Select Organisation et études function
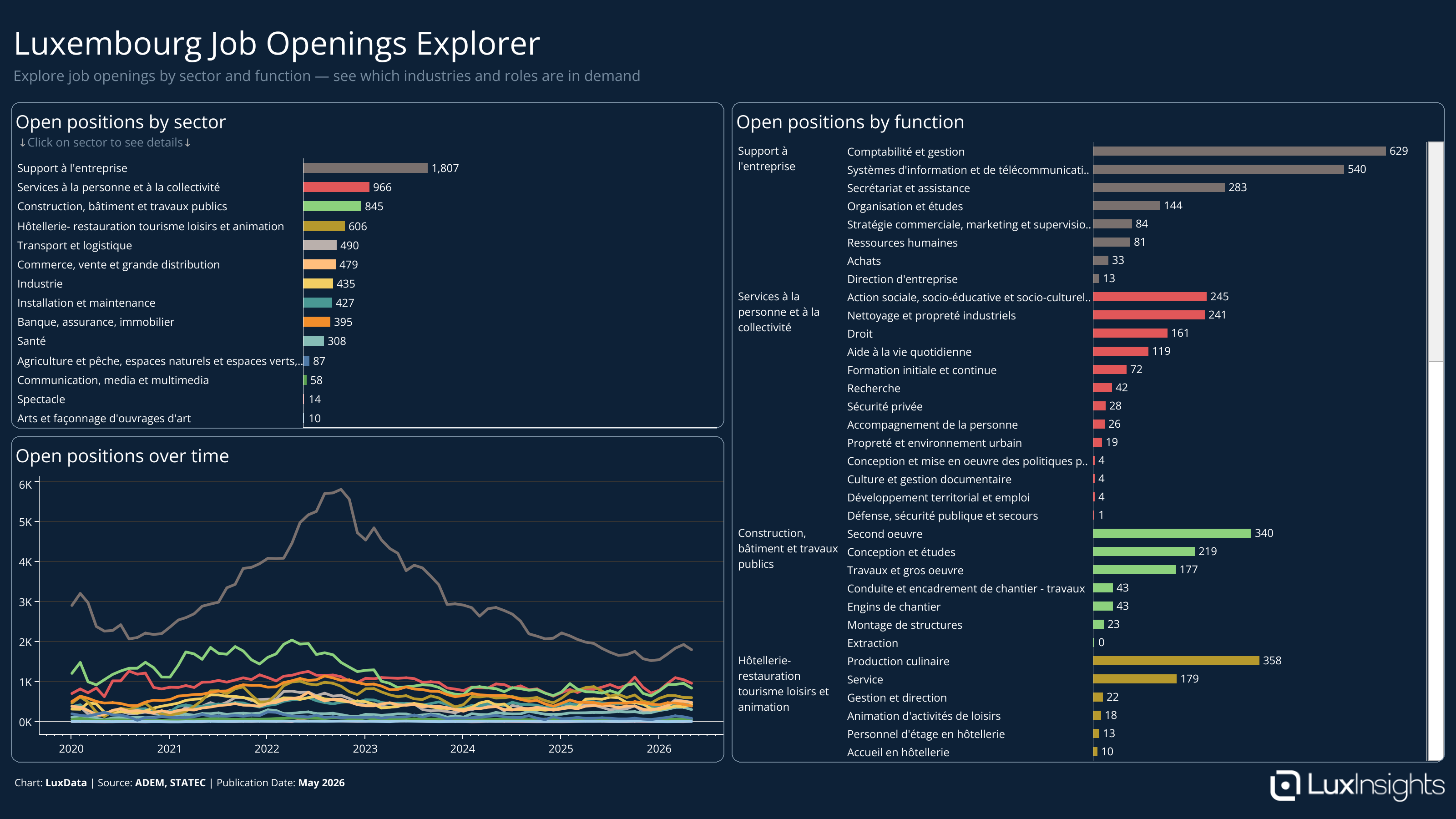 tap(905, 206)
